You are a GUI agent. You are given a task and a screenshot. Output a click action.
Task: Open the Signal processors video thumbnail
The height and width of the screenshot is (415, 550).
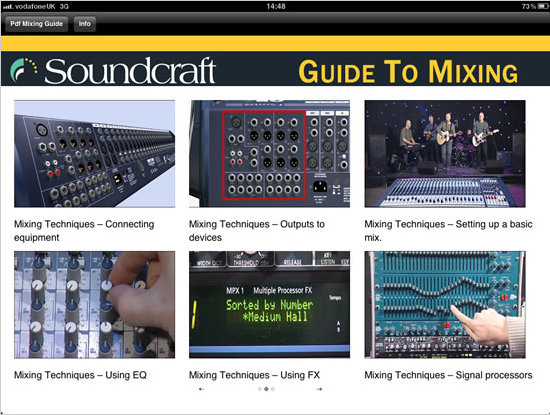(445, 304)
